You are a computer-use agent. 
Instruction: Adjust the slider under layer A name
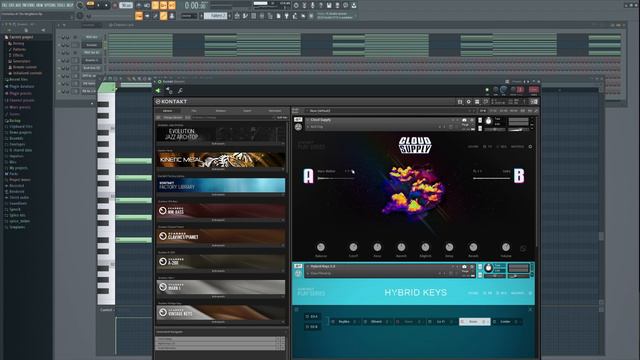coord(336,178)
